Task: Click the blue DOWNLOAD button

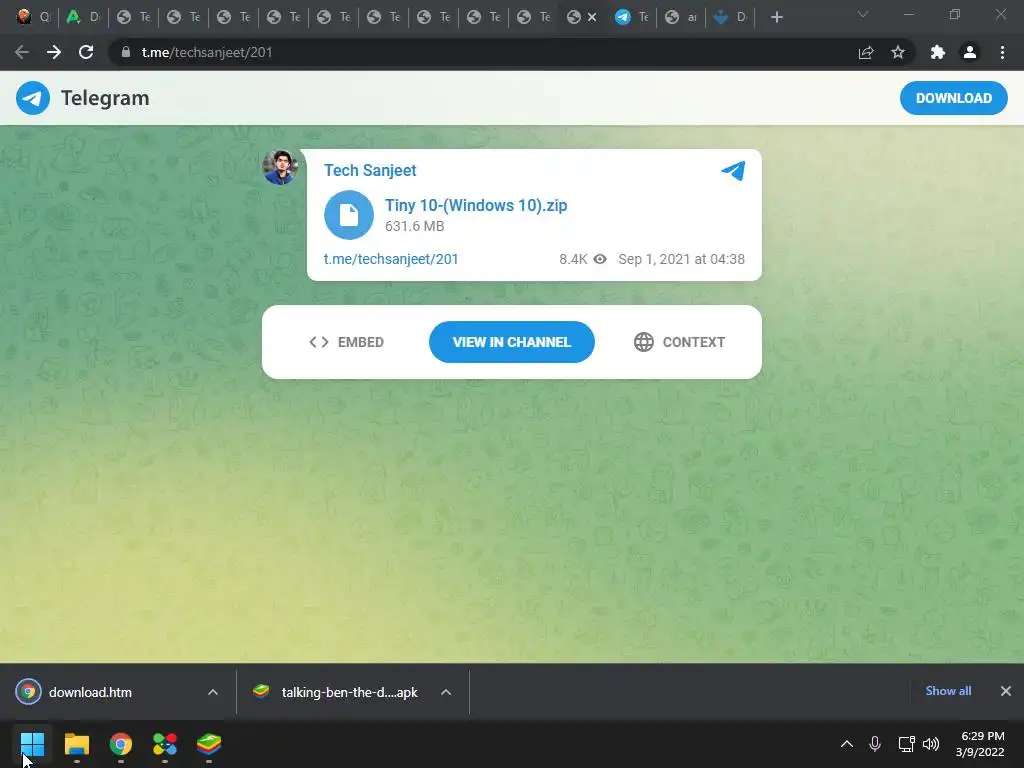Action: pyautogui.click(x=953, y=98)
